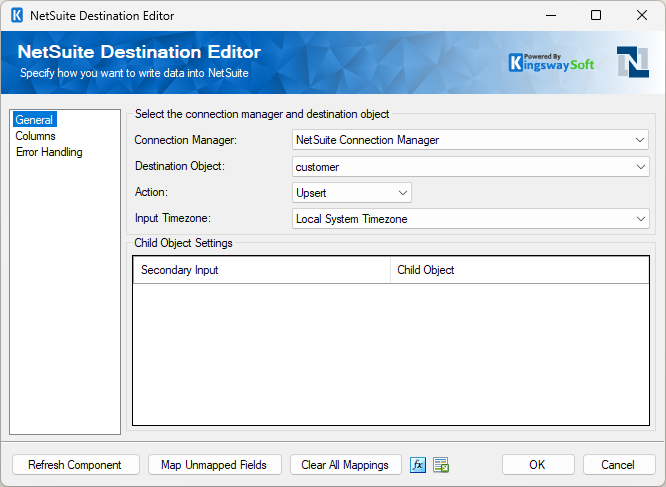Click the Secondary Input column header
Image resolution: width=666 pixels, height=487 pixels.
[x=261, y=270]
